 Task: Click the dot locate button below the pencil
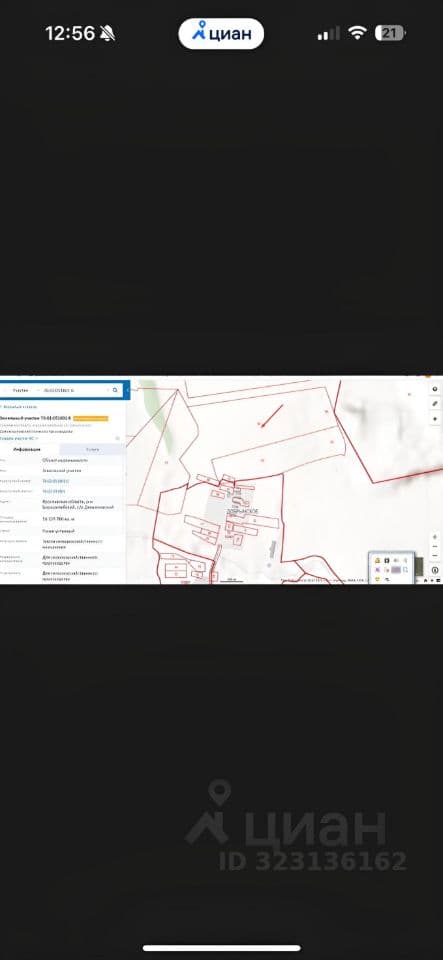pyautogui.click(x=435, y=419)
